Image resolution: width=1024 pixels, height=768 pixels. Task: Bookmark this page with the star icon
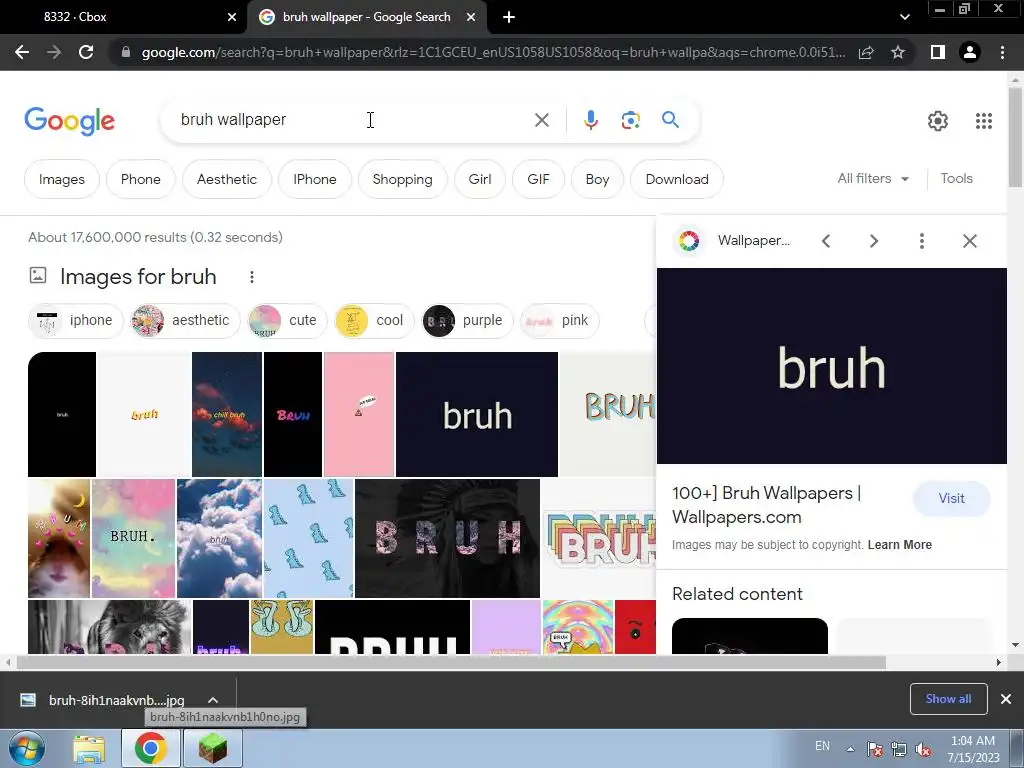(898, 52)
